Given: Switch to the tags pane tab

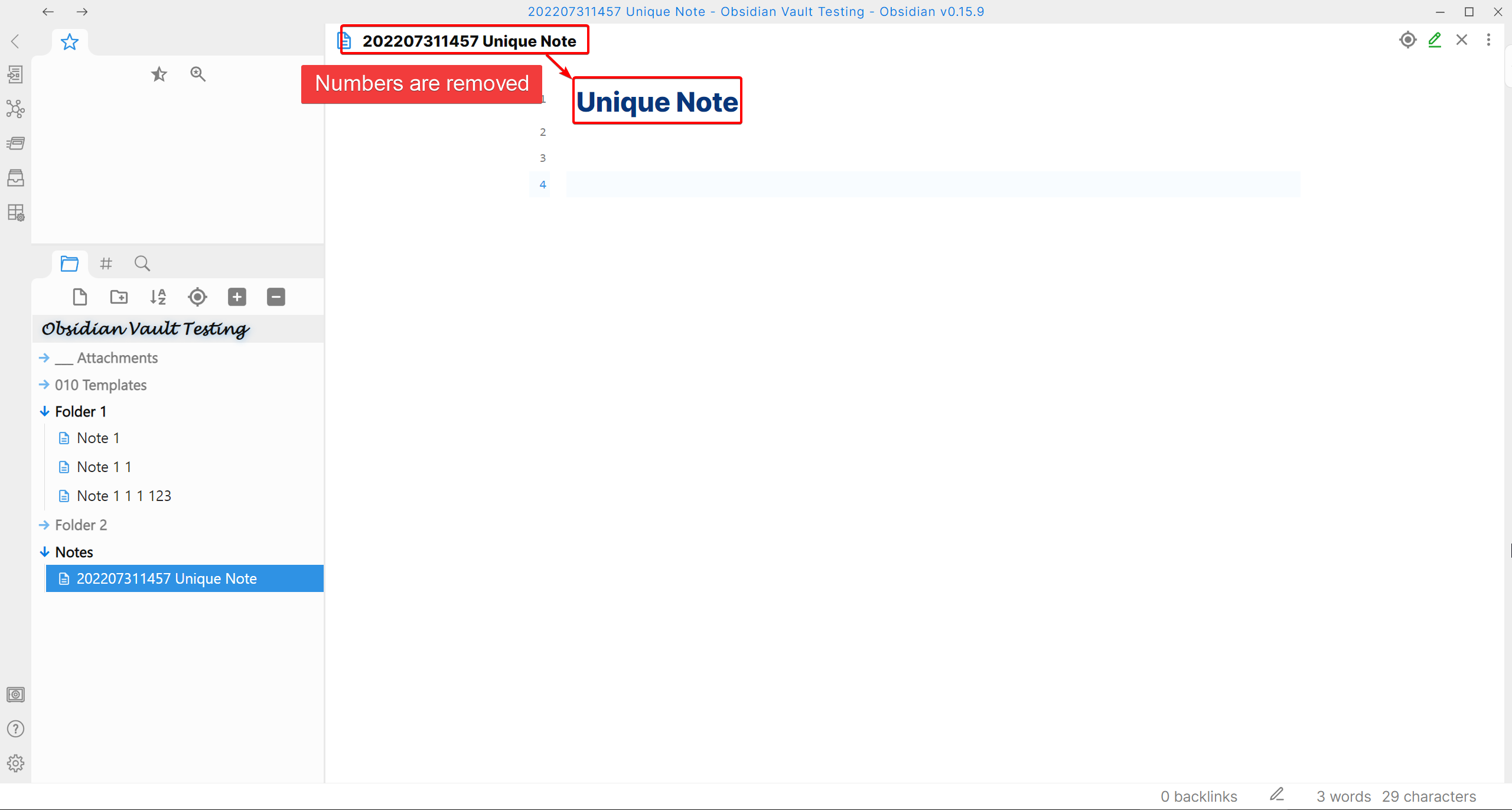Looking at the screenshot, I should coord(106,264).
